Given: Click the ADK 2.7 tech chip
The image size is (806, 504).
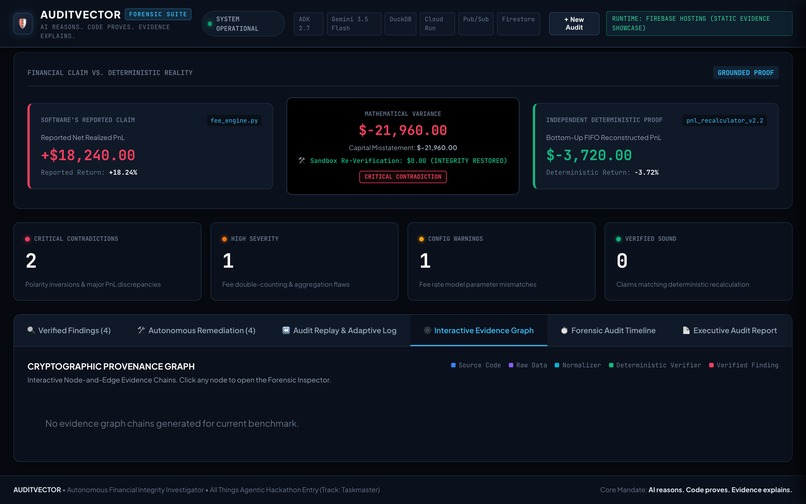Looking at the screenshot, I should point(308,24).
